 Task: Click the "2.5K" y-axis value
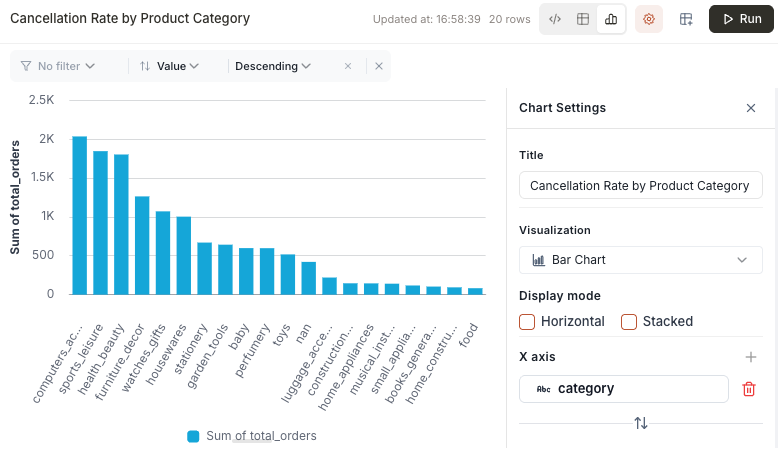[x=41, y=100]
